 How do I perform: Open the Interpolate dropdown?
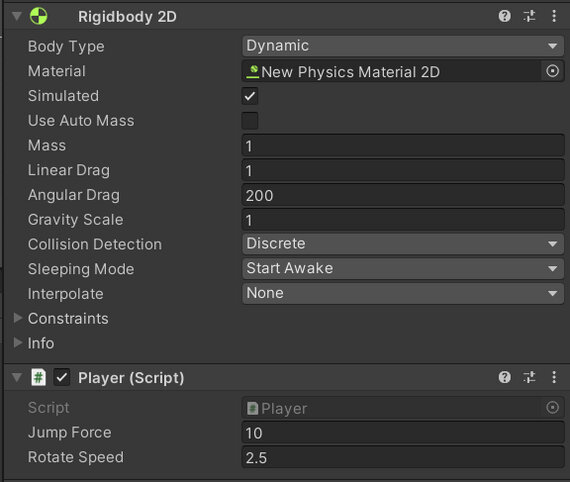[403, 293]
